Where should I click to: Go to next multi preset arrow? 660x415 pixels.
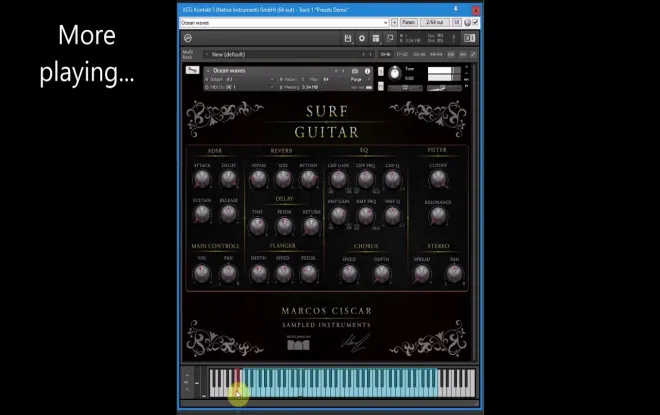370,54
